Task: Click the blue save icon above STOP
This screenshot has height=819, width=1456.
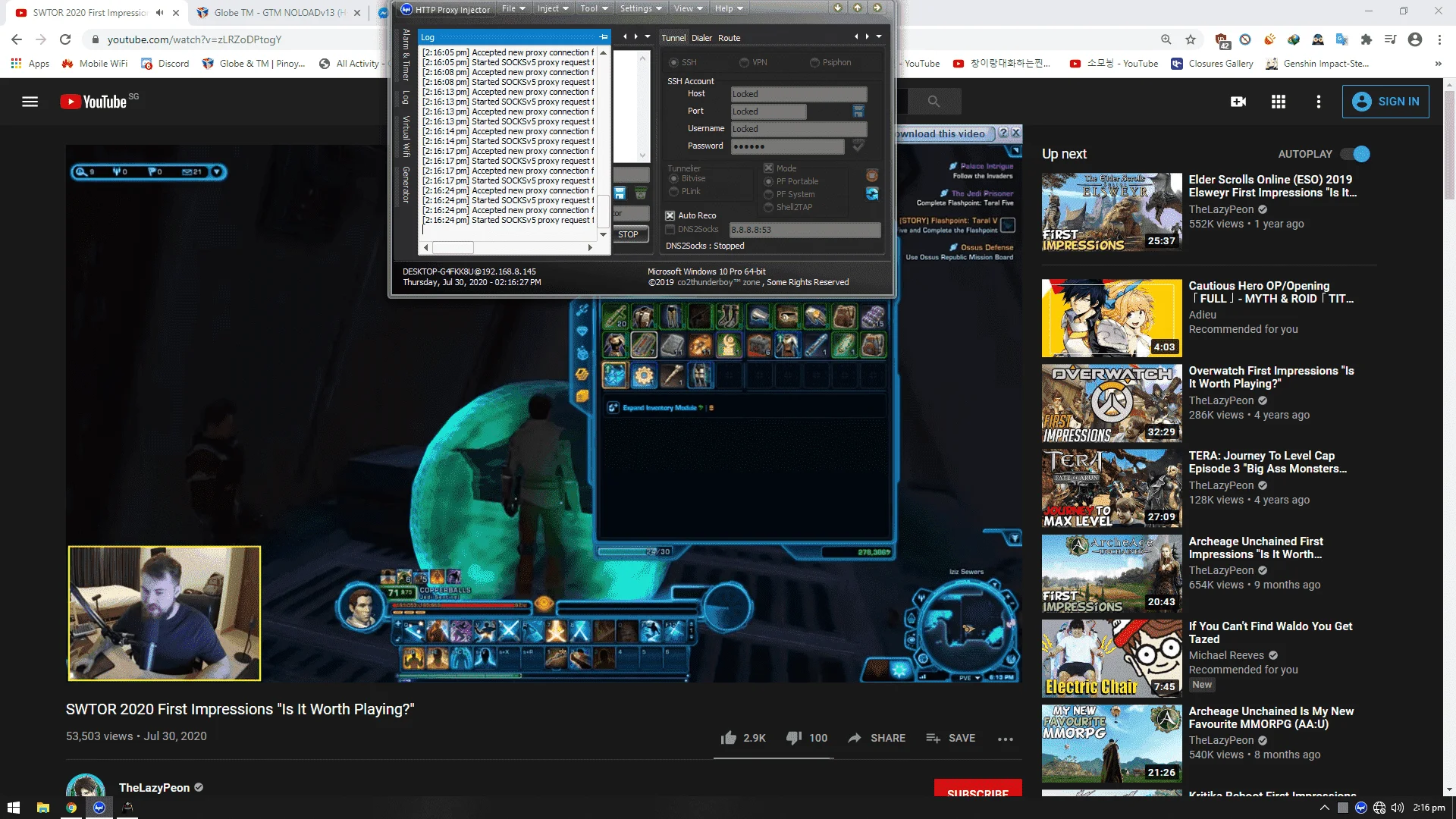Action: point(620,193)
